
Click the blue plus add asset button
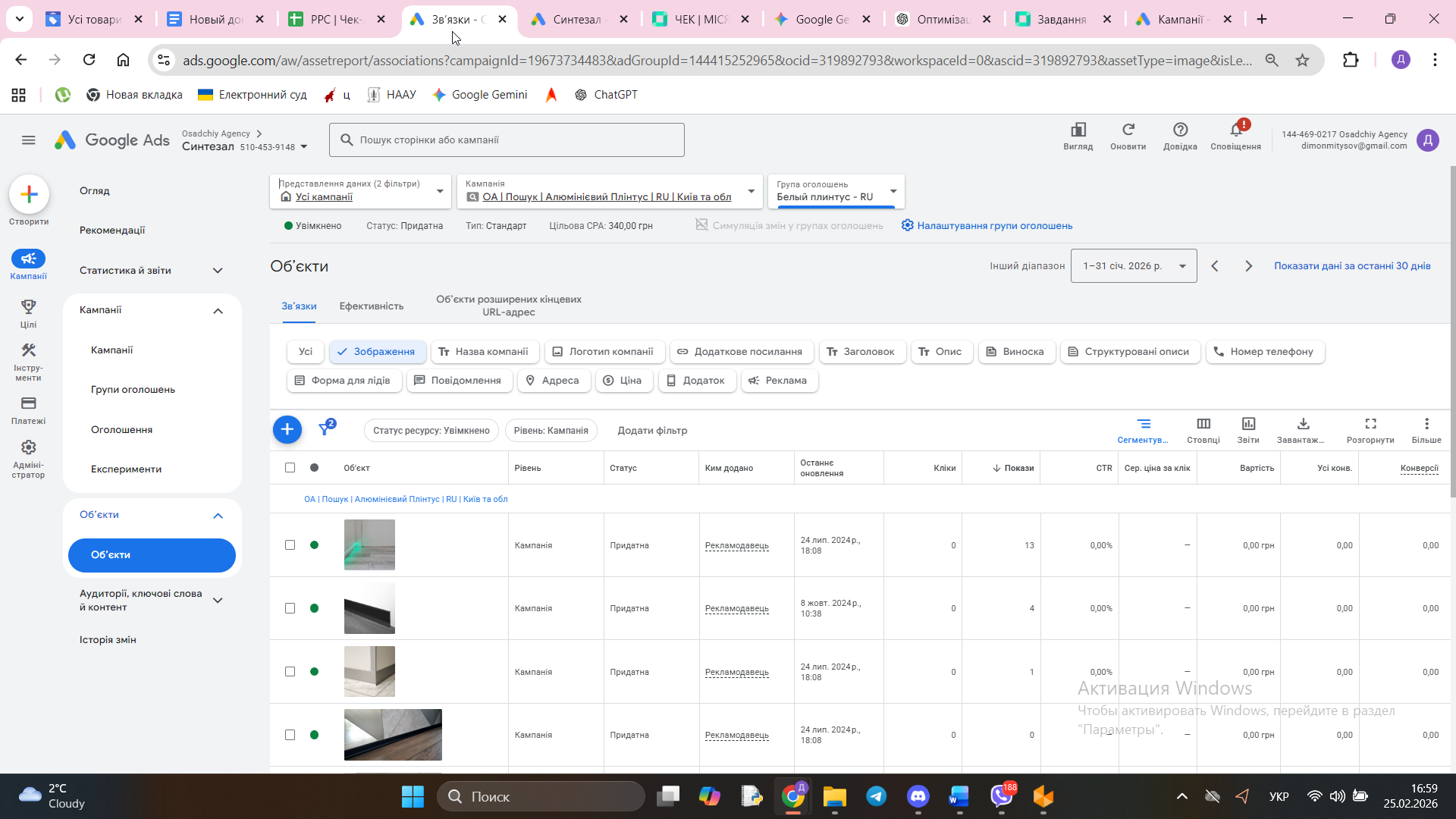pyautogui.click(x=287, y=430)
